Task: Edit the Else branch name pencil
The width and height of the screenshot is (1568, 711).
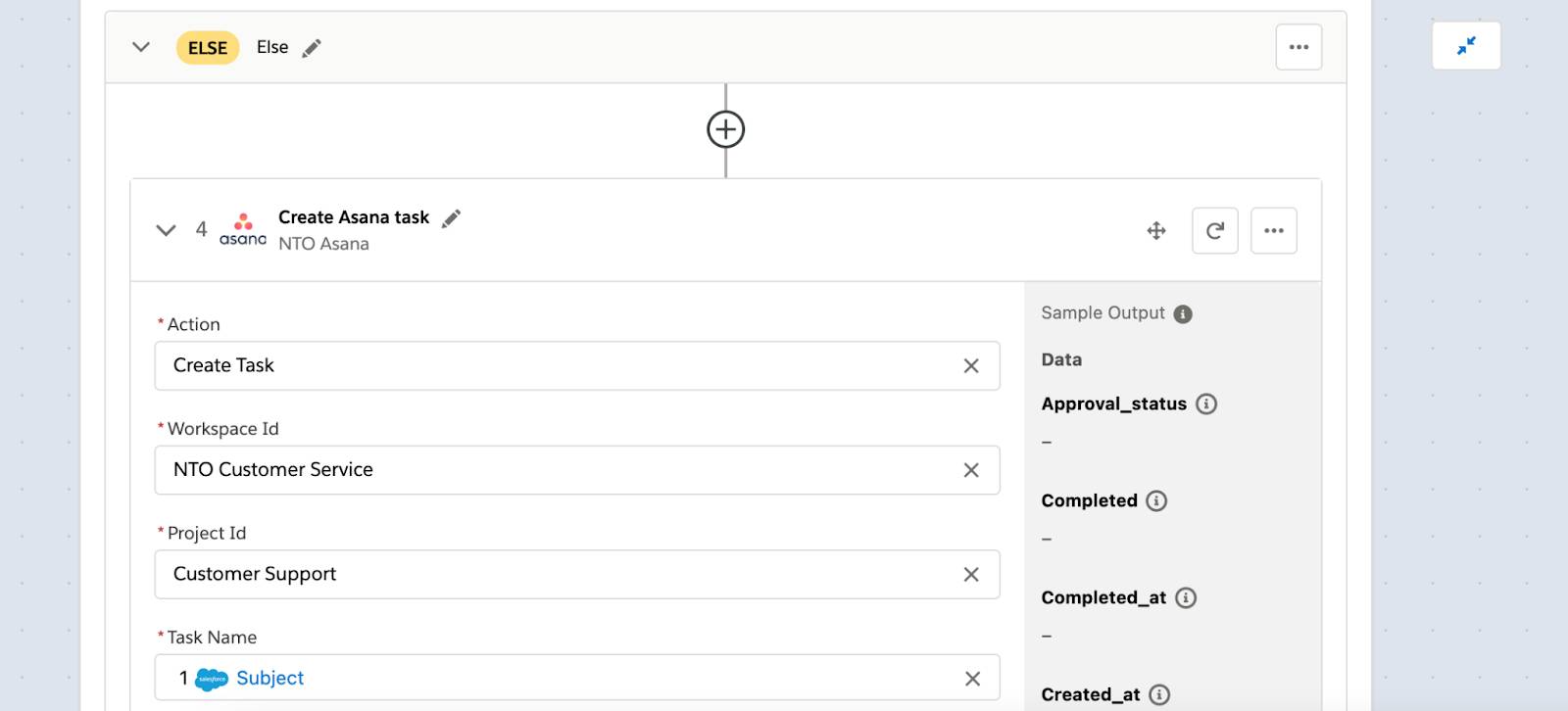Action: click(x=312, y=48)
